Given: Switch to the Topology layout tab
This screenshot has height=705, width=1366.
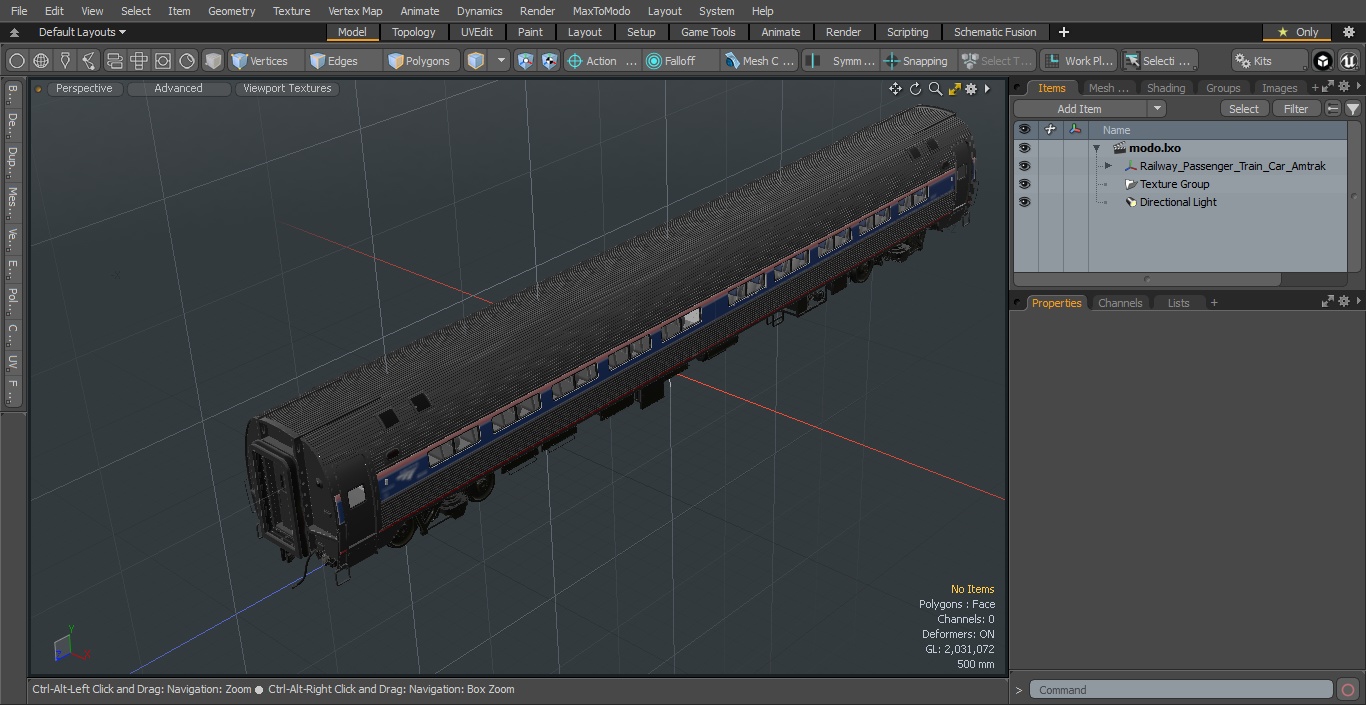Looking at the screenshot, I should click(413, 32).
